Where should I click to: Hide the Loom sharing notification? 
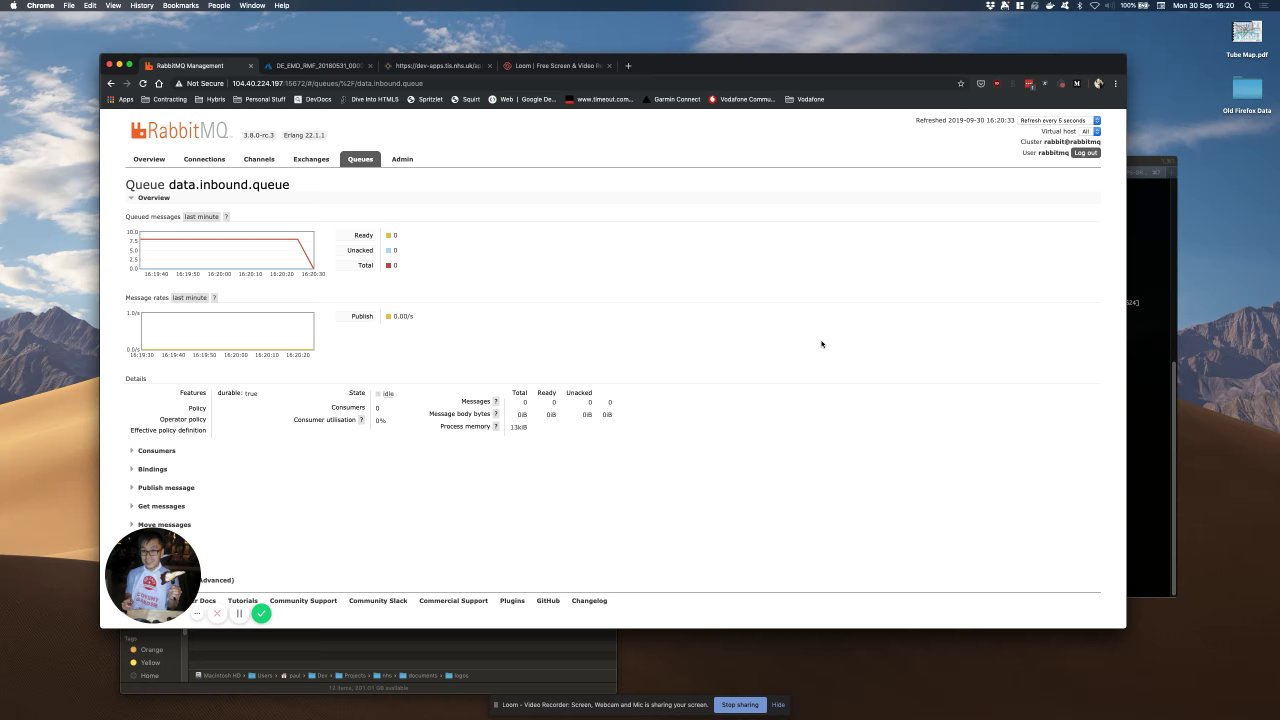(x=778, y=705)
